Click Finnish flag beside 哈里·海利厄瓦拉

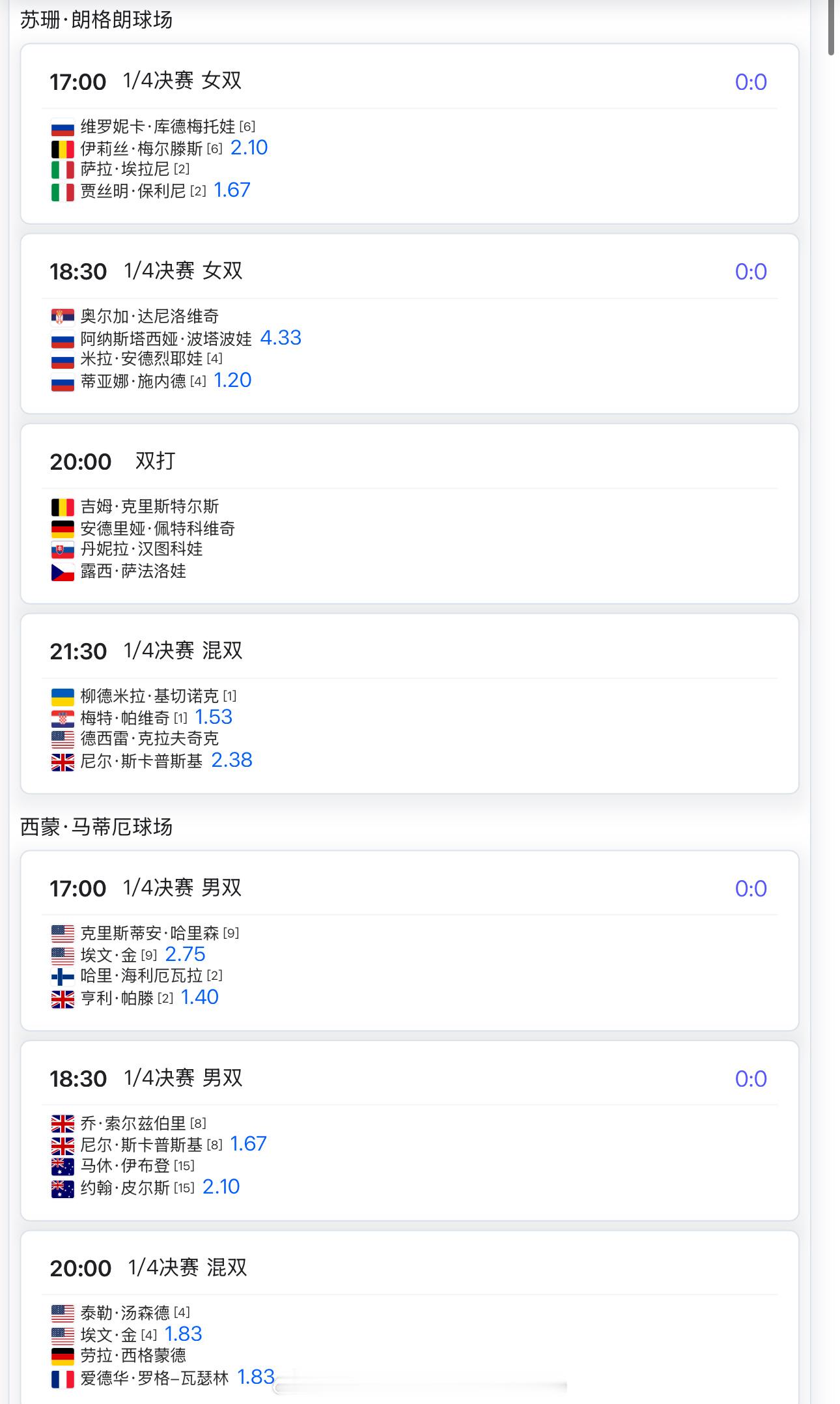(63, 977)
